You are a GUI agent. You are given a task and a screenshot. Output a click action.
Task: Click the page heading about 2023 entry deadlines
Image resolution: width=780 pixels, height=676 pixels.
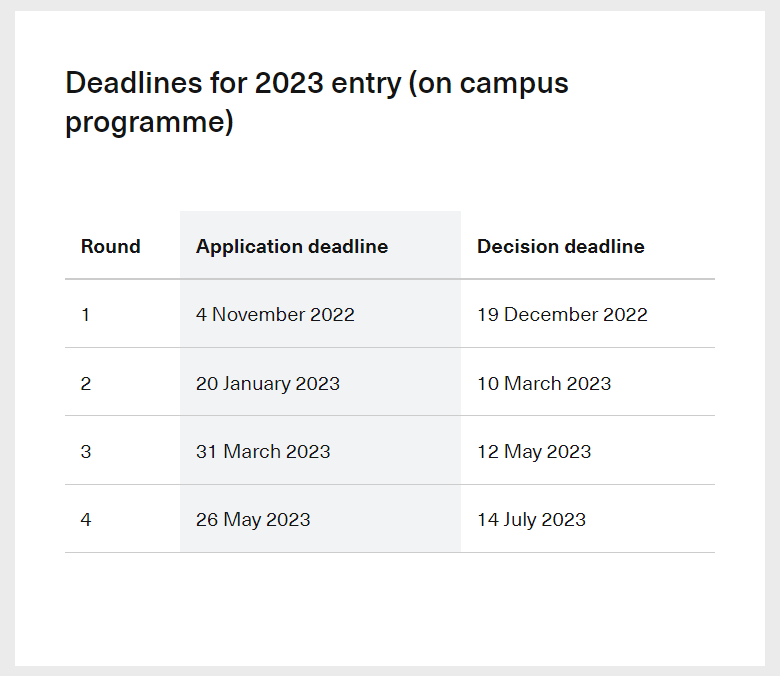click(x=316, y=102)
